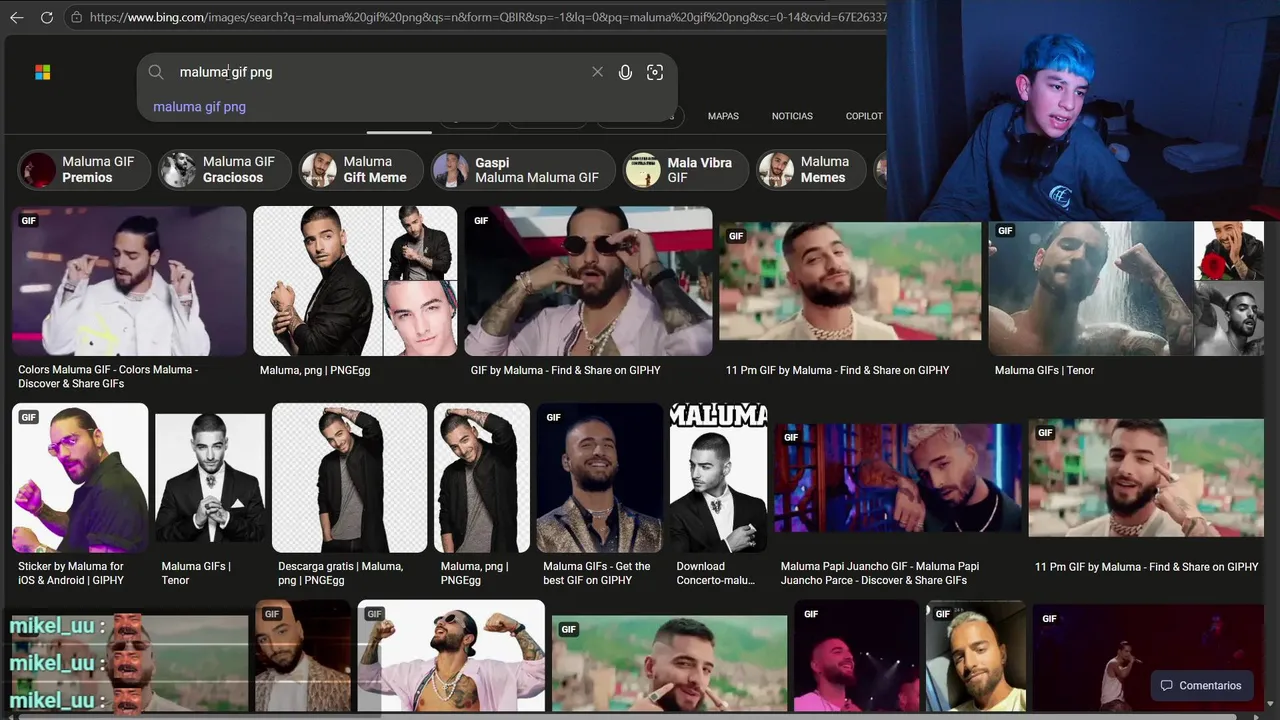Open the NOTICIAS tab
The height and width of the screenshot is (720, 1280).
[792, 116]
